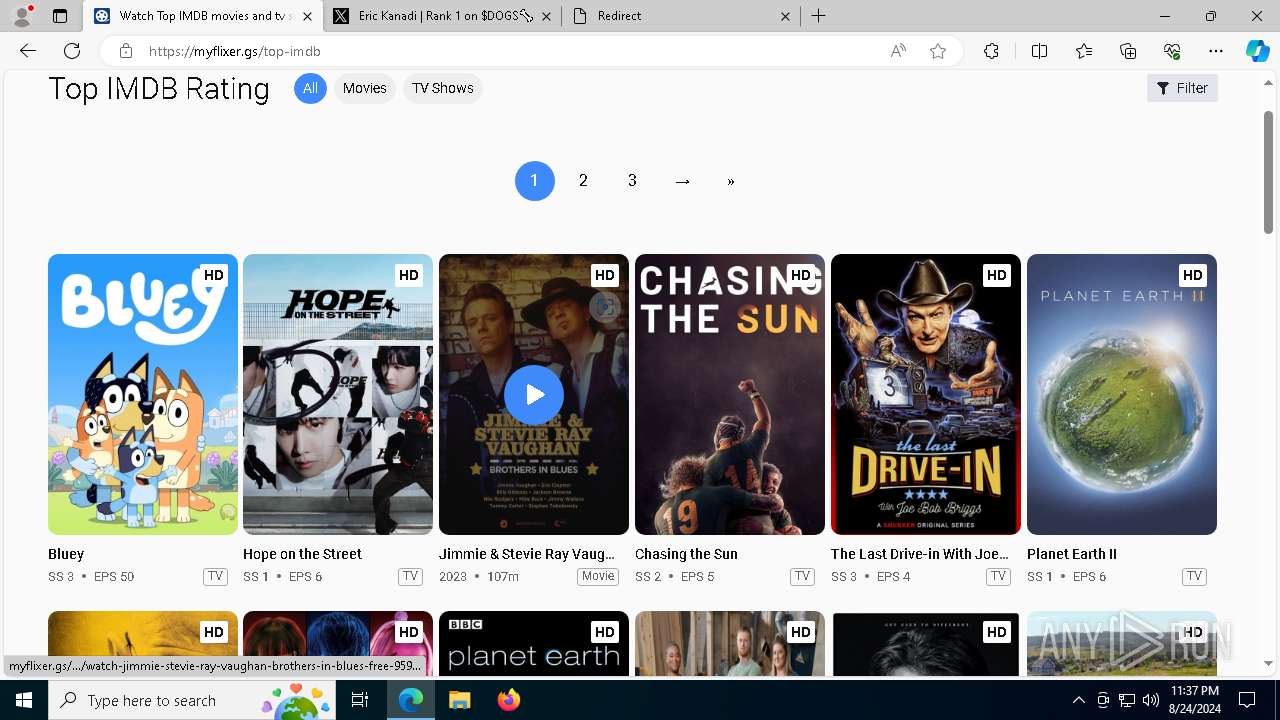Viewport: 1280px width, 720px height.
Task: Click the page vertical scrollbar
Action: 1269,172
